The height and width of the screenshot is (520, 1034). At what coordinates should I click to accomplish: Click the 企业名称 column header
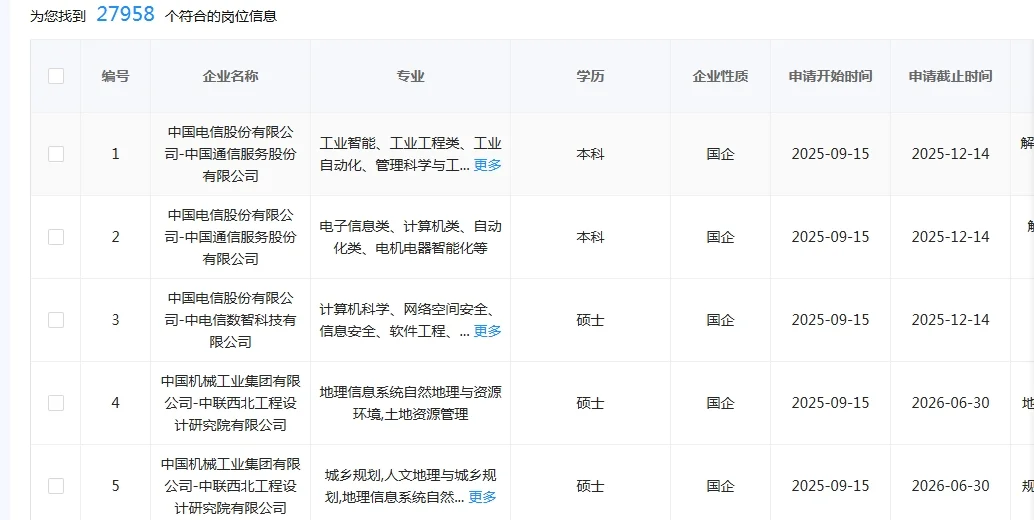[230, 76]
